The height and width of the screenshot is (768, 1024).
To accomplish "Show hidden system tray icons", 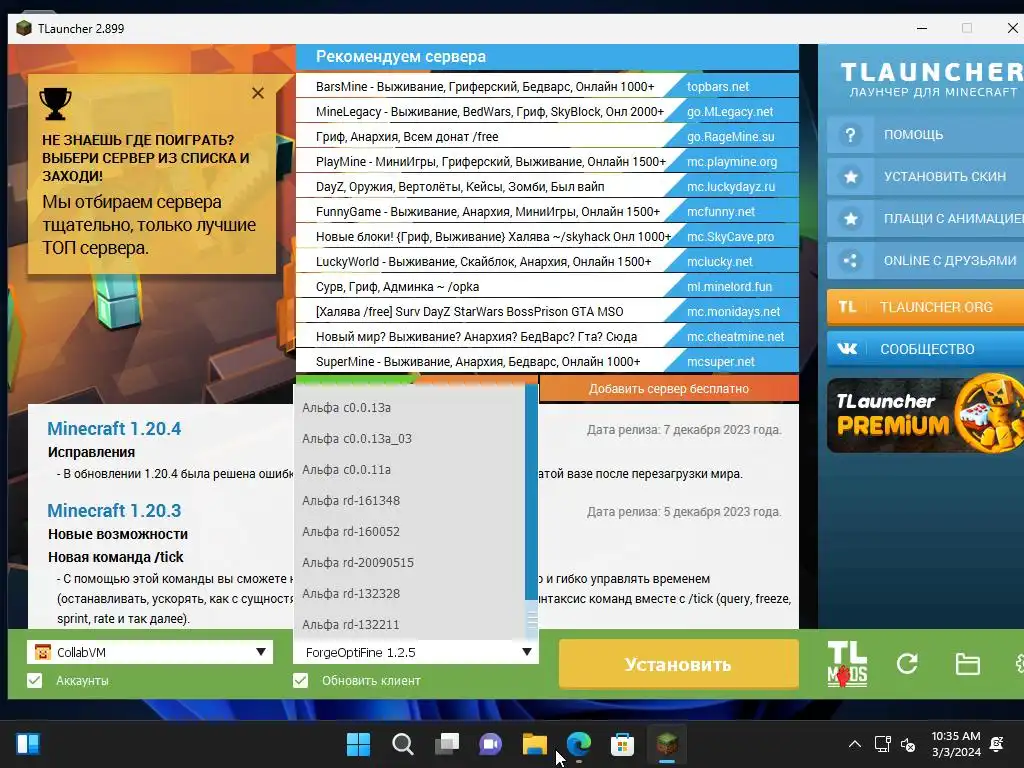I will (x=854, y=744).
